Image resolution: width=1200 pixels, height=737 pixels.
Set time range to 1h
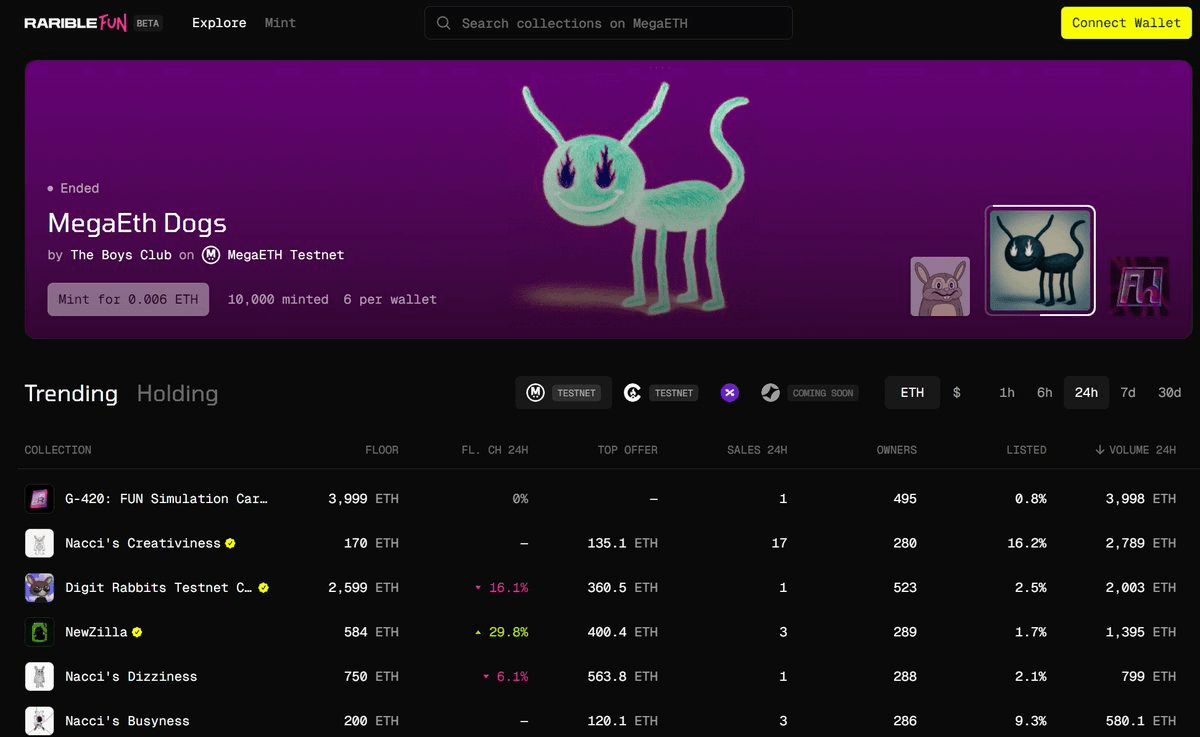point(1007,393)
